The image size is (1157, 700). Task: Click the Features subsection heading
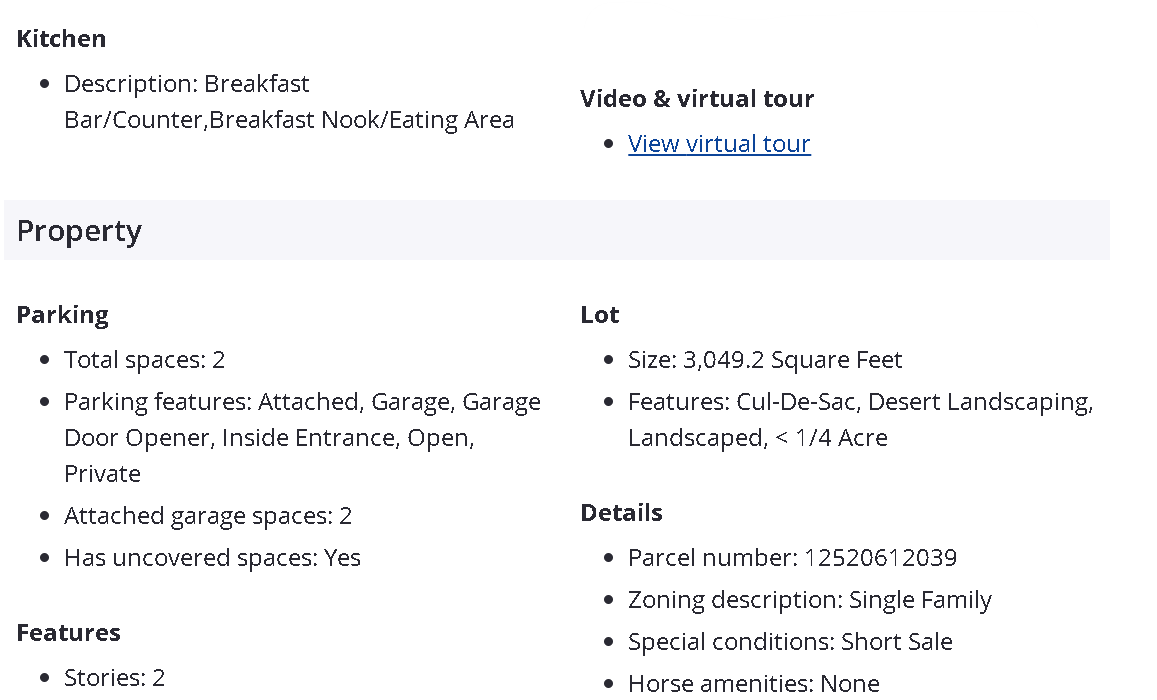[x=69, y=633]
